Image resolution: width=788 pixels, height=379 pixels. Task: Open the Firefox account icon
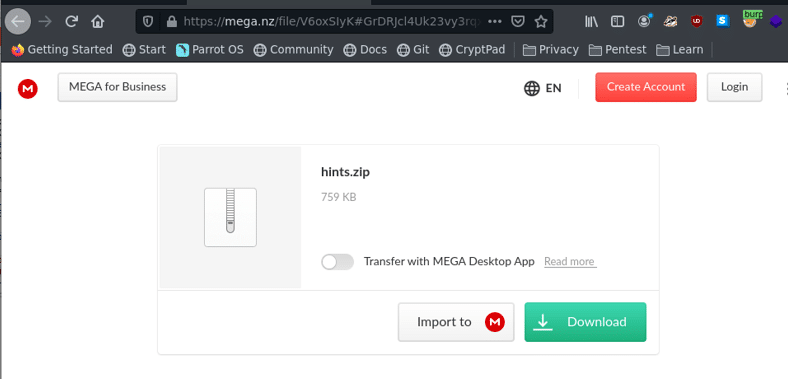644,21
